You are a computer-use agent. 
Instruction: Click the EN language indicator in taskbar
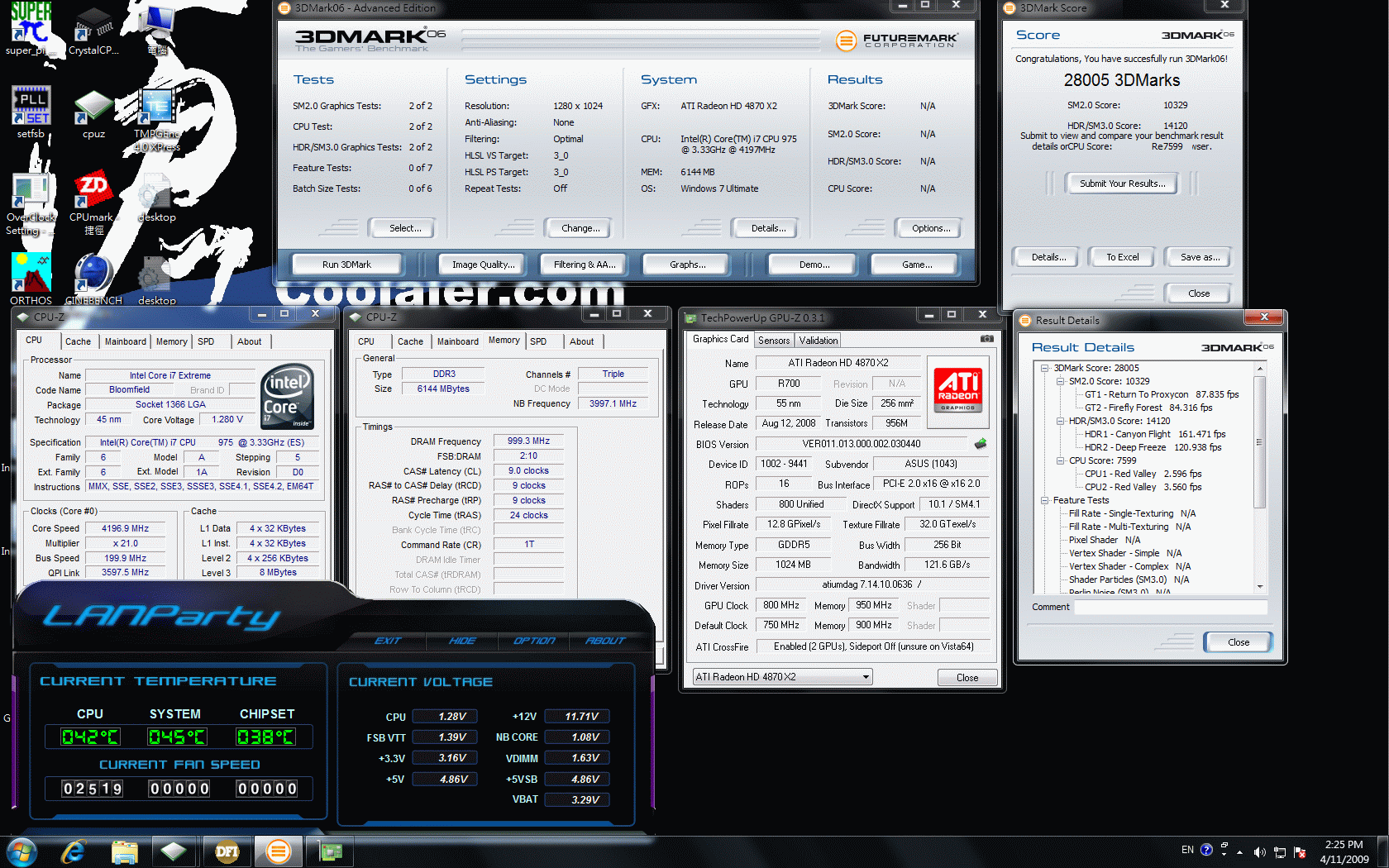tap(1187, 850)
